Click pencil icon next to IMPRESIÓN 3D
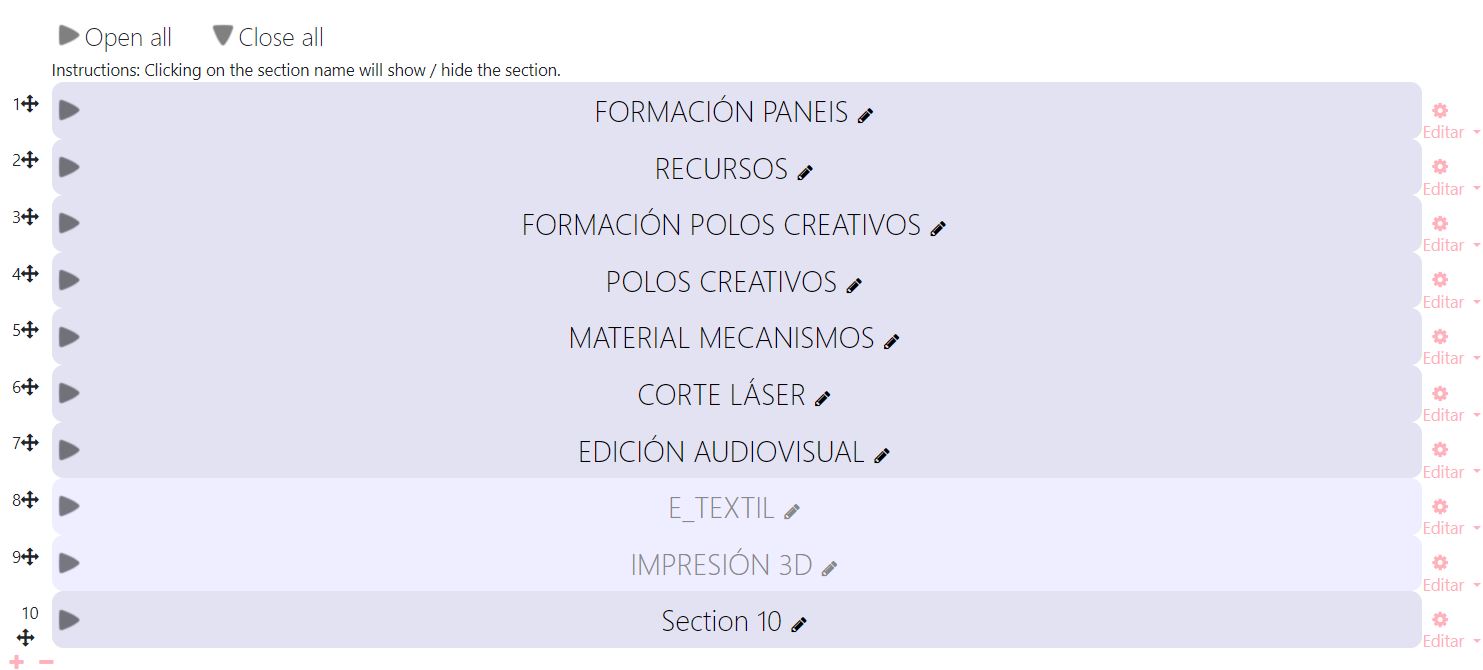Screen dimensions: 1483x670 (x=829, y=568)
